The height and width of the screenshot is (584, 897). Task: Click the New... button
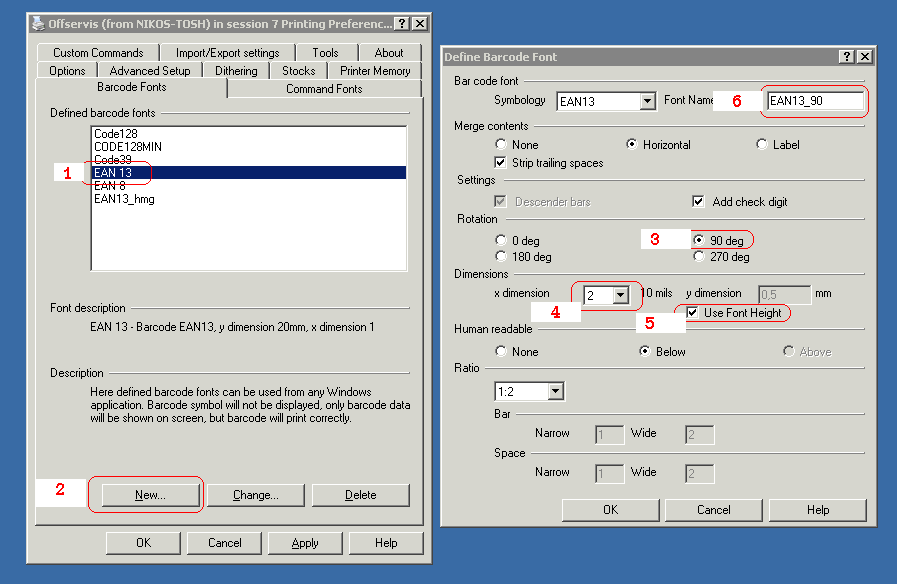coord(150,495)
